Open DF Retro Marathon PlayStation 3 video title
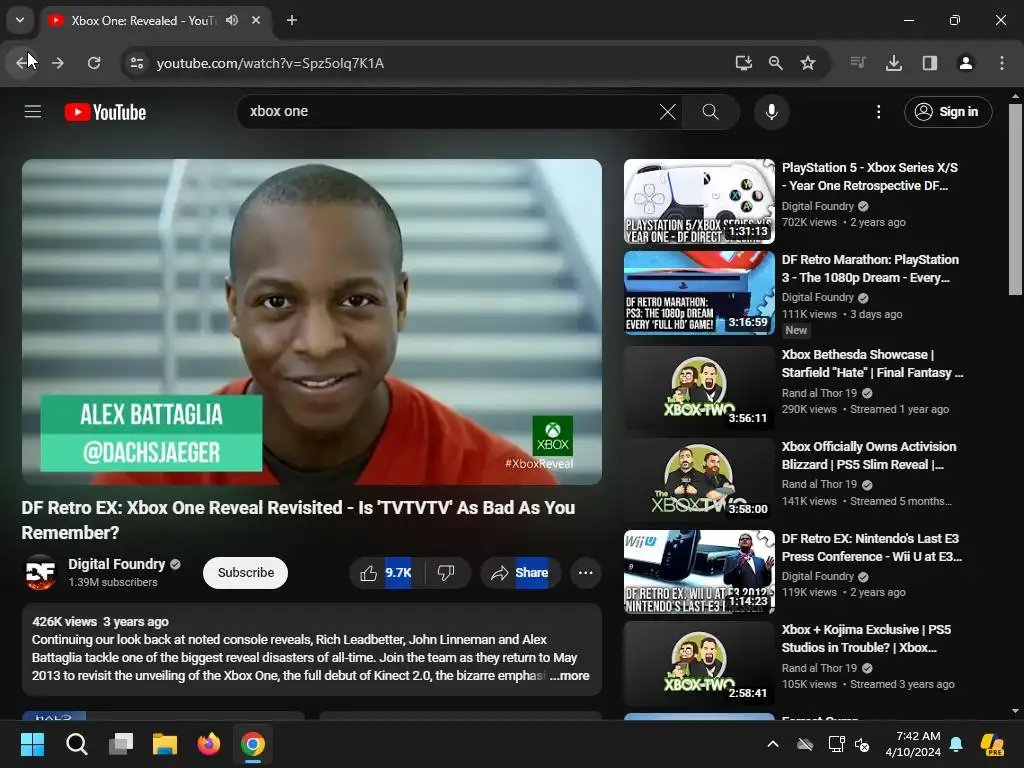 tap(870, 268)
